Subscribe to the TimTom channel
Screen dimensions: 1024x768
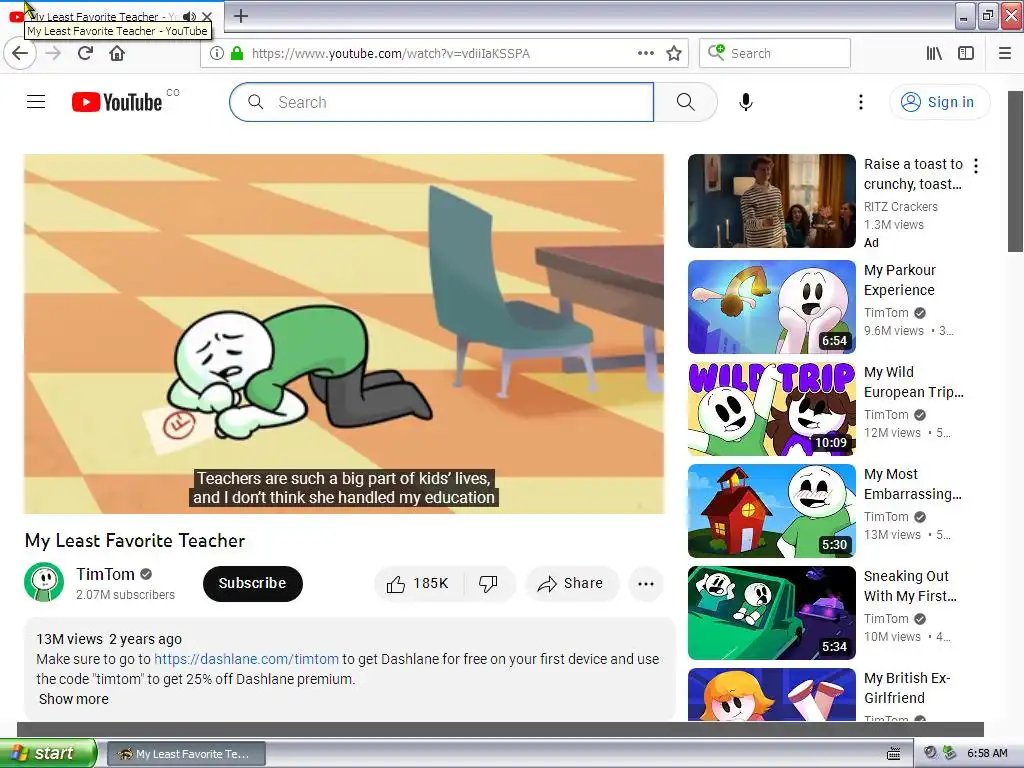click(253, 583)
